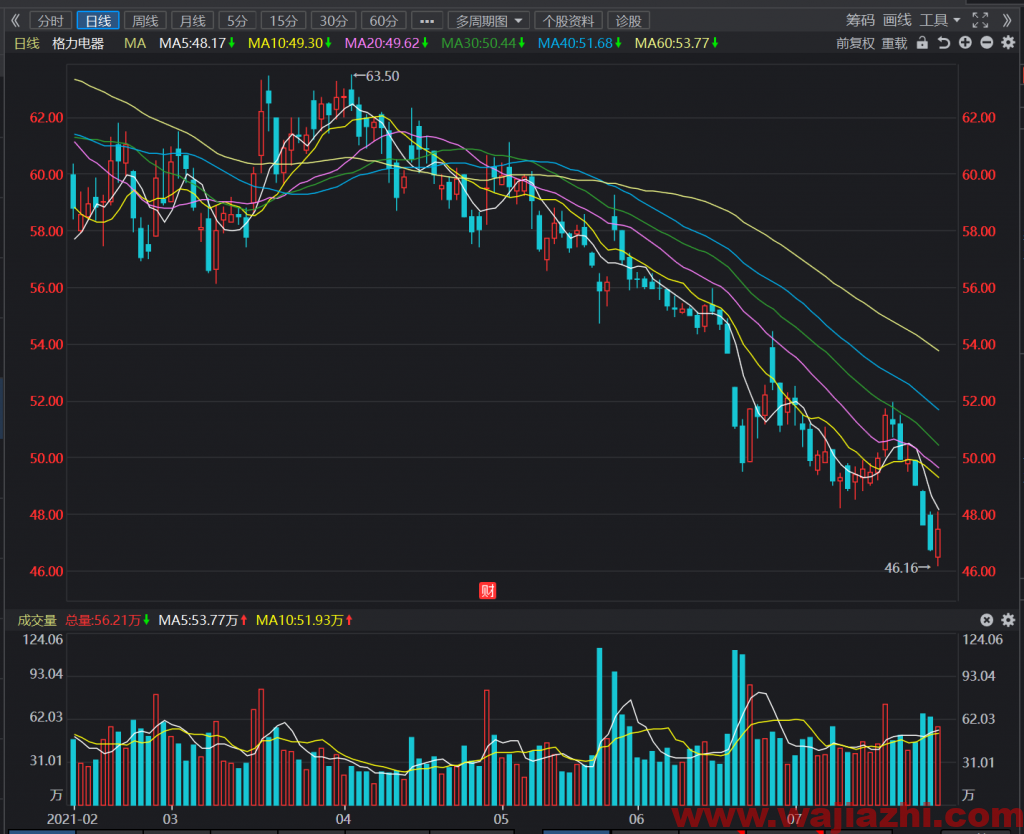The width and height of the screenshot is (1024, 834).
Task: Enter fullscreen chart mode icon
Action: point(980,20)
